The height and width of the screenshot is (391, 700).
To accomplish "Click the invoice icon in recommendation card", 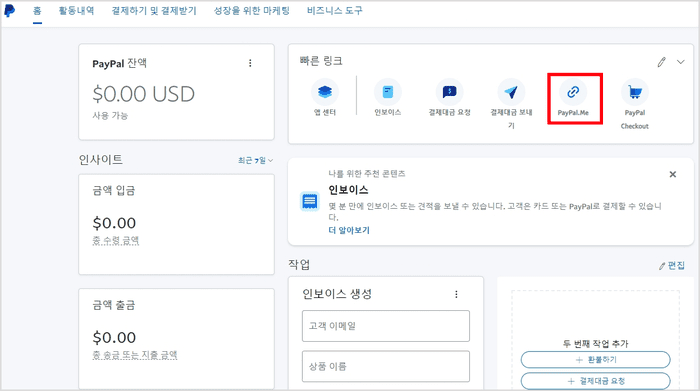I will pos(310,201).
